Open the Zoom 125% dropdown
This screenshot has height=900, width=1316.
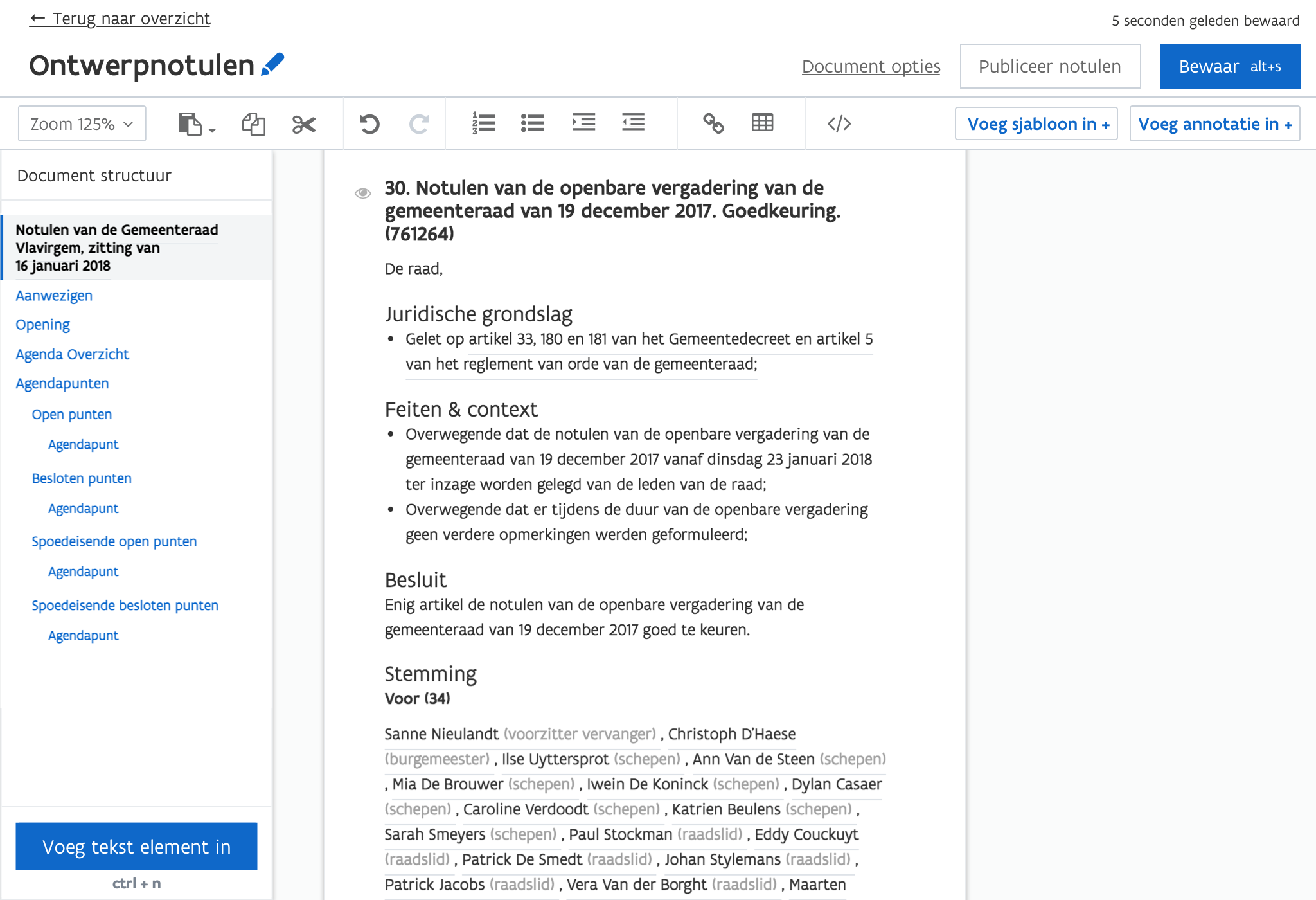82,123
